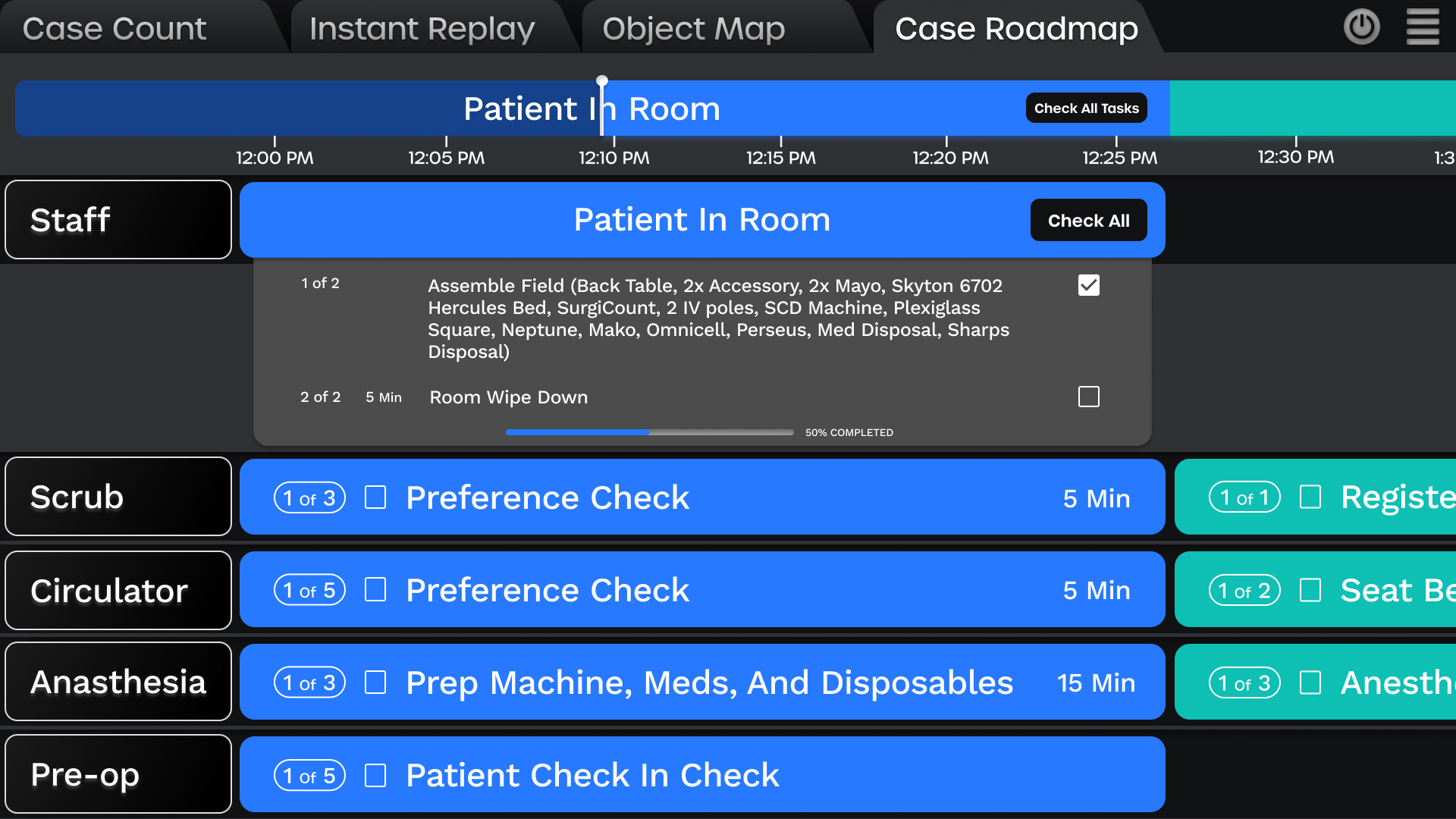The height and width of the screenshot is (819, 1456).
Task: Open the Instant Replay tab
Action: (422, 27)
